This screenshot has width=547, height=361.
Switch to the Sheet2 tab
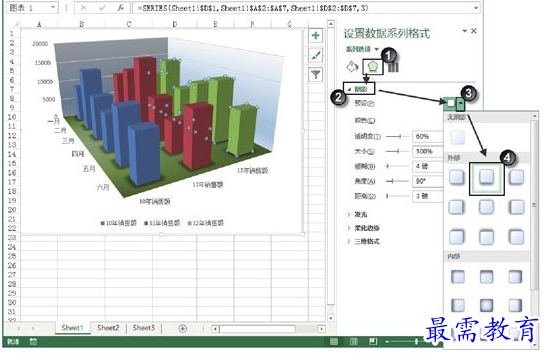pos(108,328)
